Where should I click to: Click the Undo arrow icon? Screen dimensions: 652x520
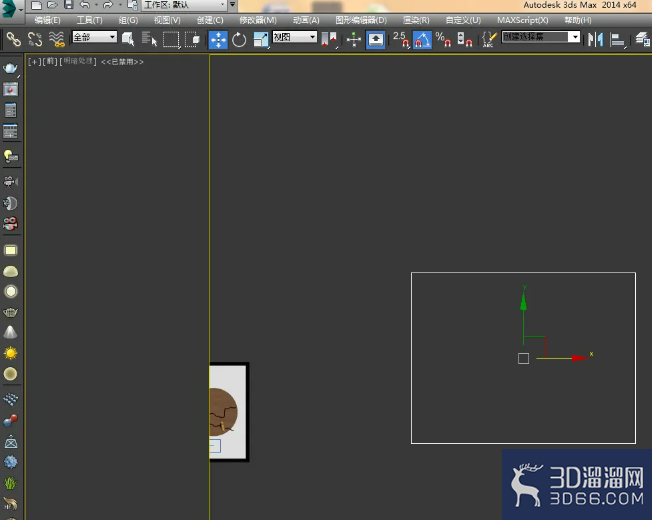point(85,5)
